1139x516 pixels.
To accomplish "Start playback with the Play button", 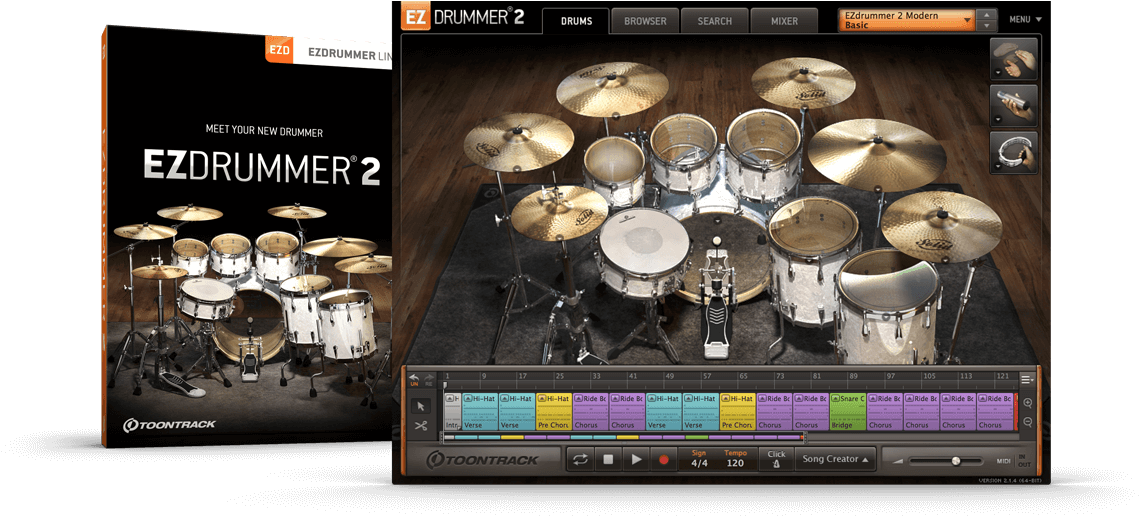I will 636,460.
